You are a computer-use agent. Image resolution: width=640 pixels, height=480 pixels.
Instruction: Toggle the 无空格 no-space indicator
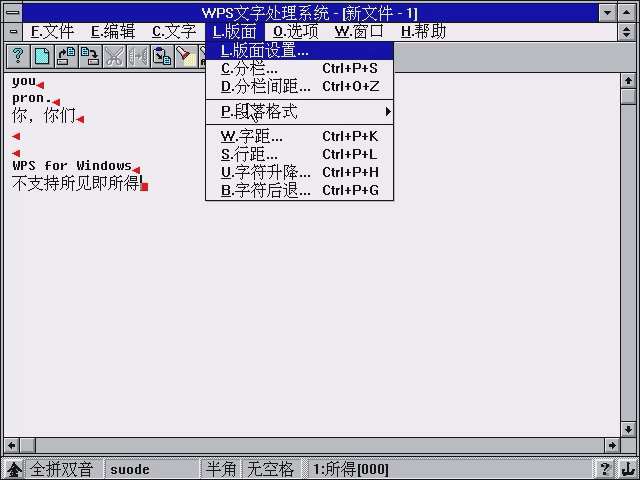tap(270, 469)
